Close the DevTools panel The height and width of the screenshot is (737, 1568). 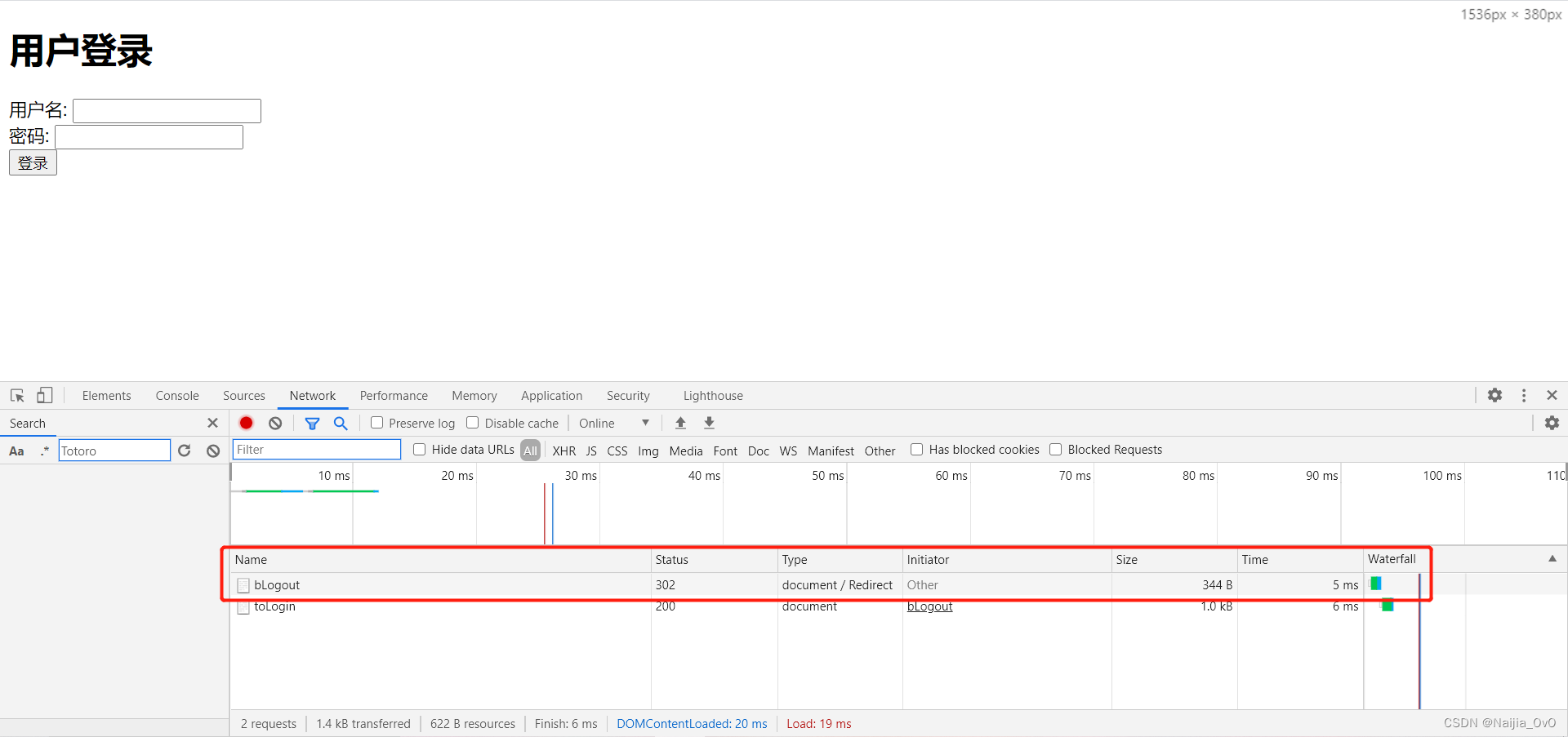point(1552,395)
